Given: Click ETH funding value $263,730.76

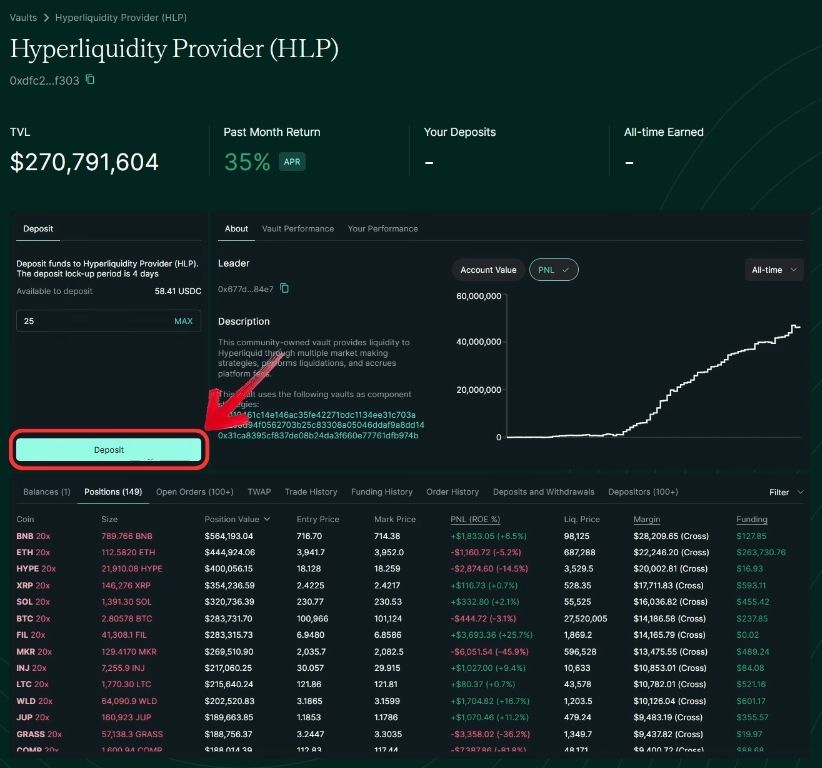Looking at the screenshot, I should point(761,552).
